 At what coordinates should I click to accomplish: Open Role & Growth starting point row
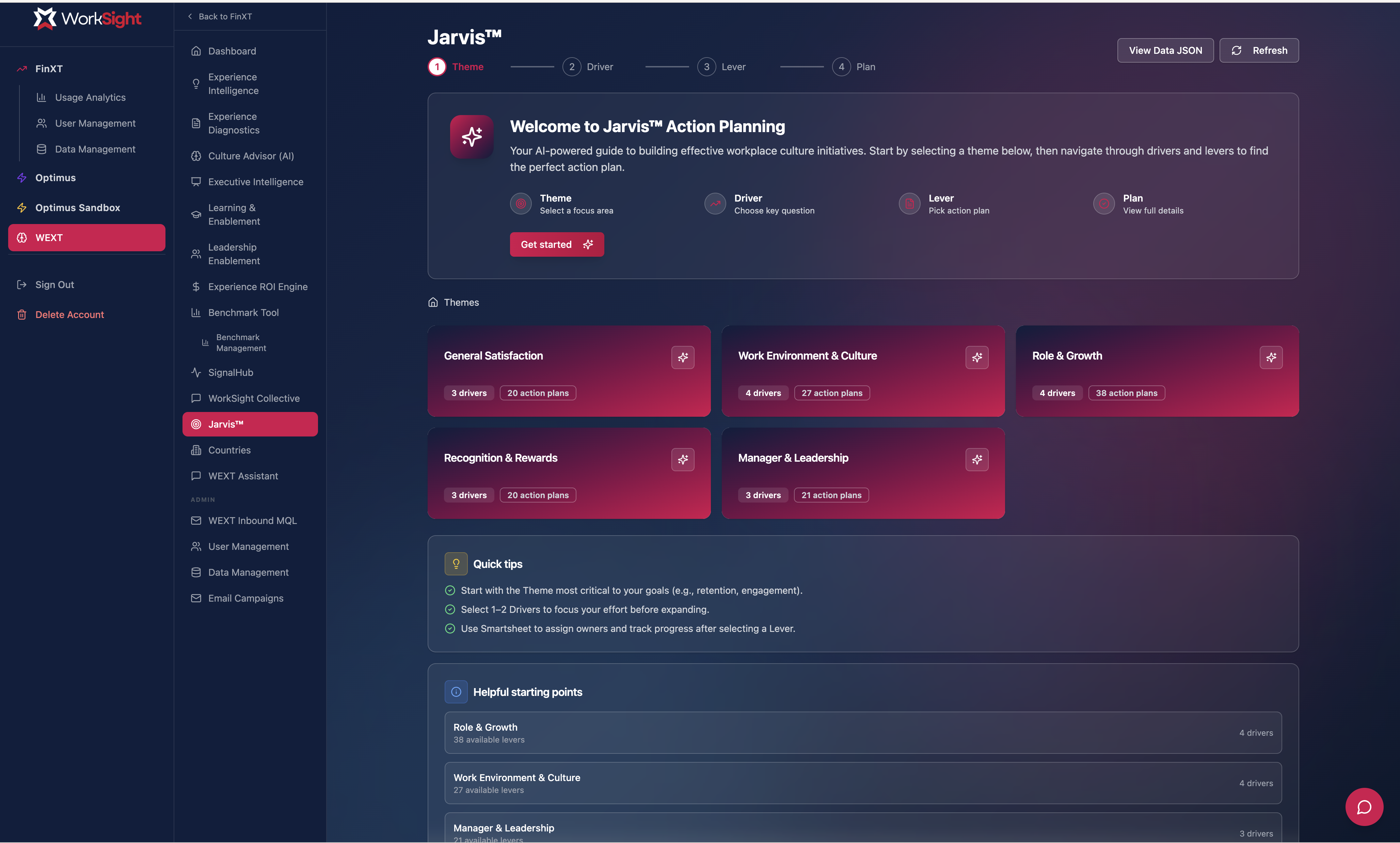[x=863, y=733]
